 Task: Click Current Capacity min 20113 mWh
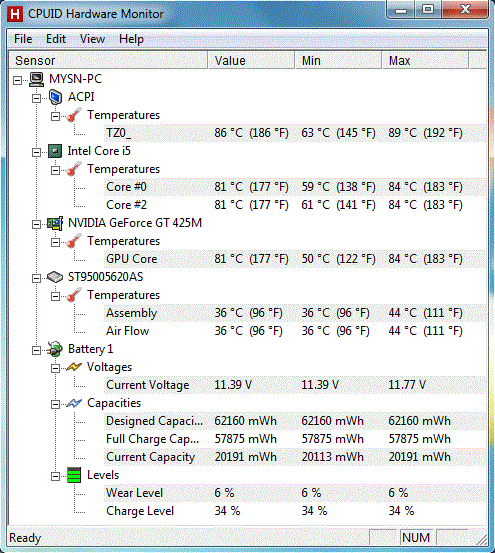click(332, 457)
